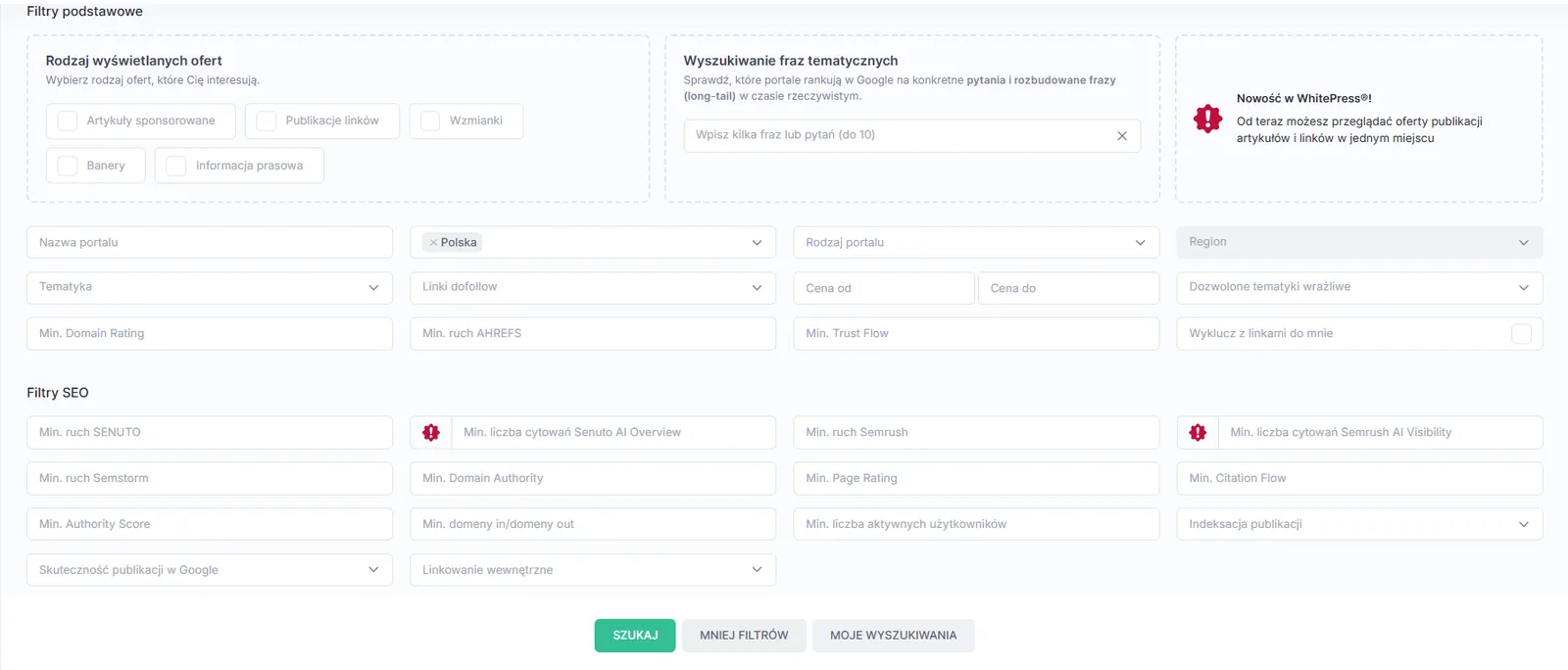Click the Min. ruch Semrush field
1568x670 pixels.
click(x=976, y=432)
